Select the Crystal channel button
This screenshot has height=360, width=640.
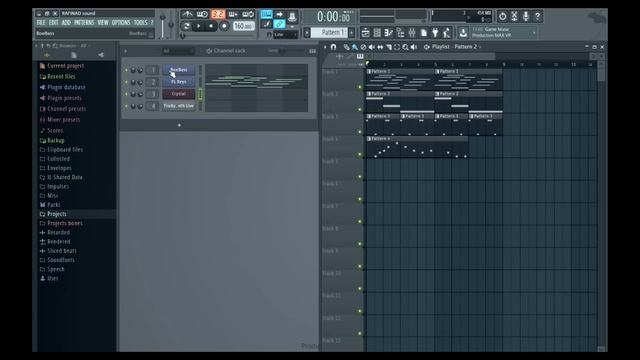[x=179, y=94]
